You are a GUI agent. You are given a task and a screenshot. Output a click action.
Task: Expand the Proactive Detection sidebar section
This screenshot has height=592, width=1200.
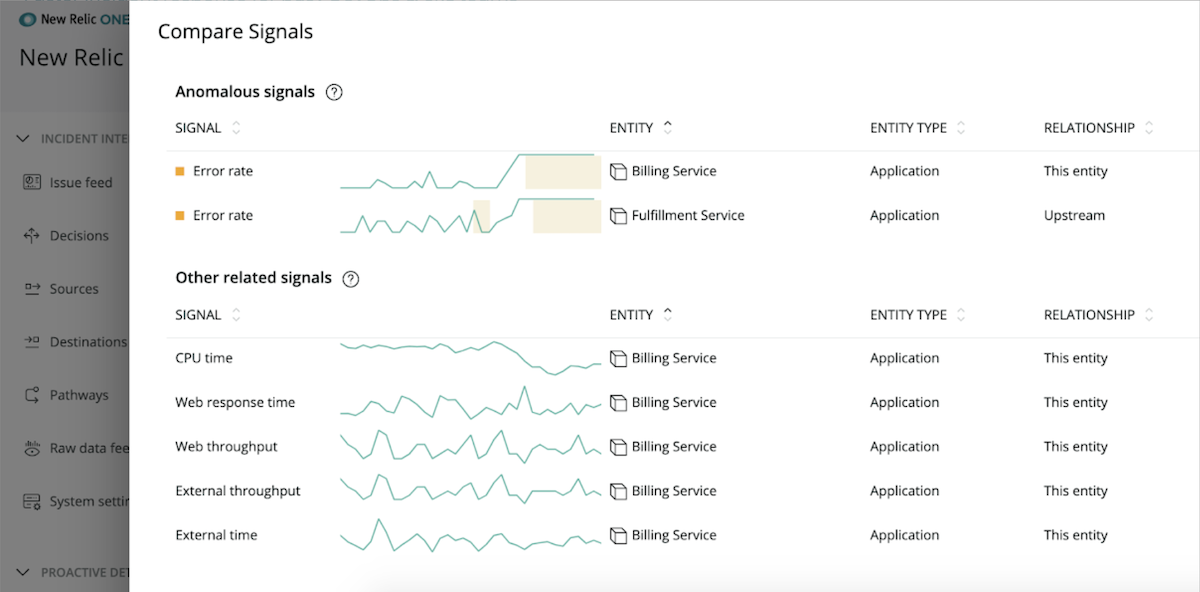click(23, 573)
